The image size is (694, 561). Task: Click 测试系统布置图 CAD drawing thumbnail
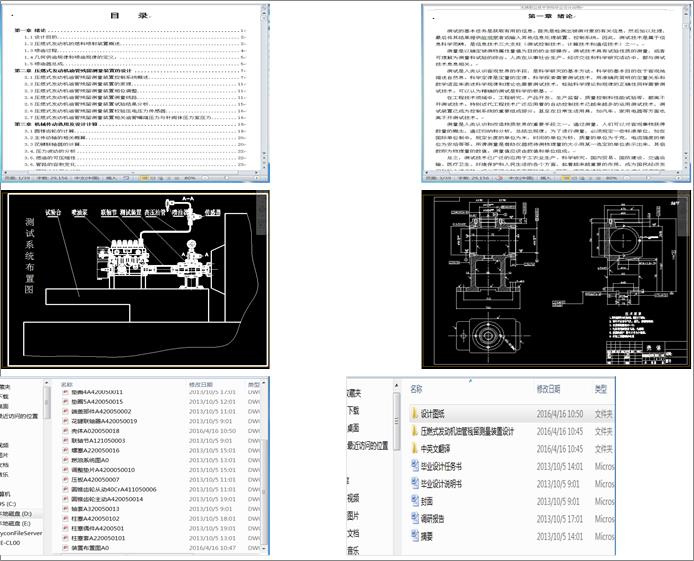[x=135, y=280]
